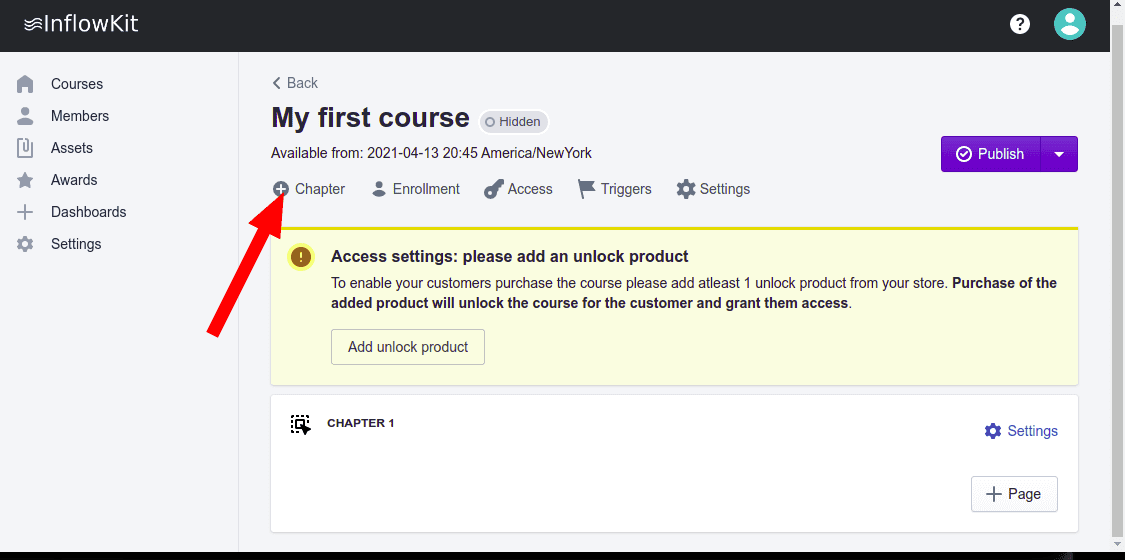Go to Members in sidebar
Viewport: 1125px width, 560px height.
[x=79, y=116]
